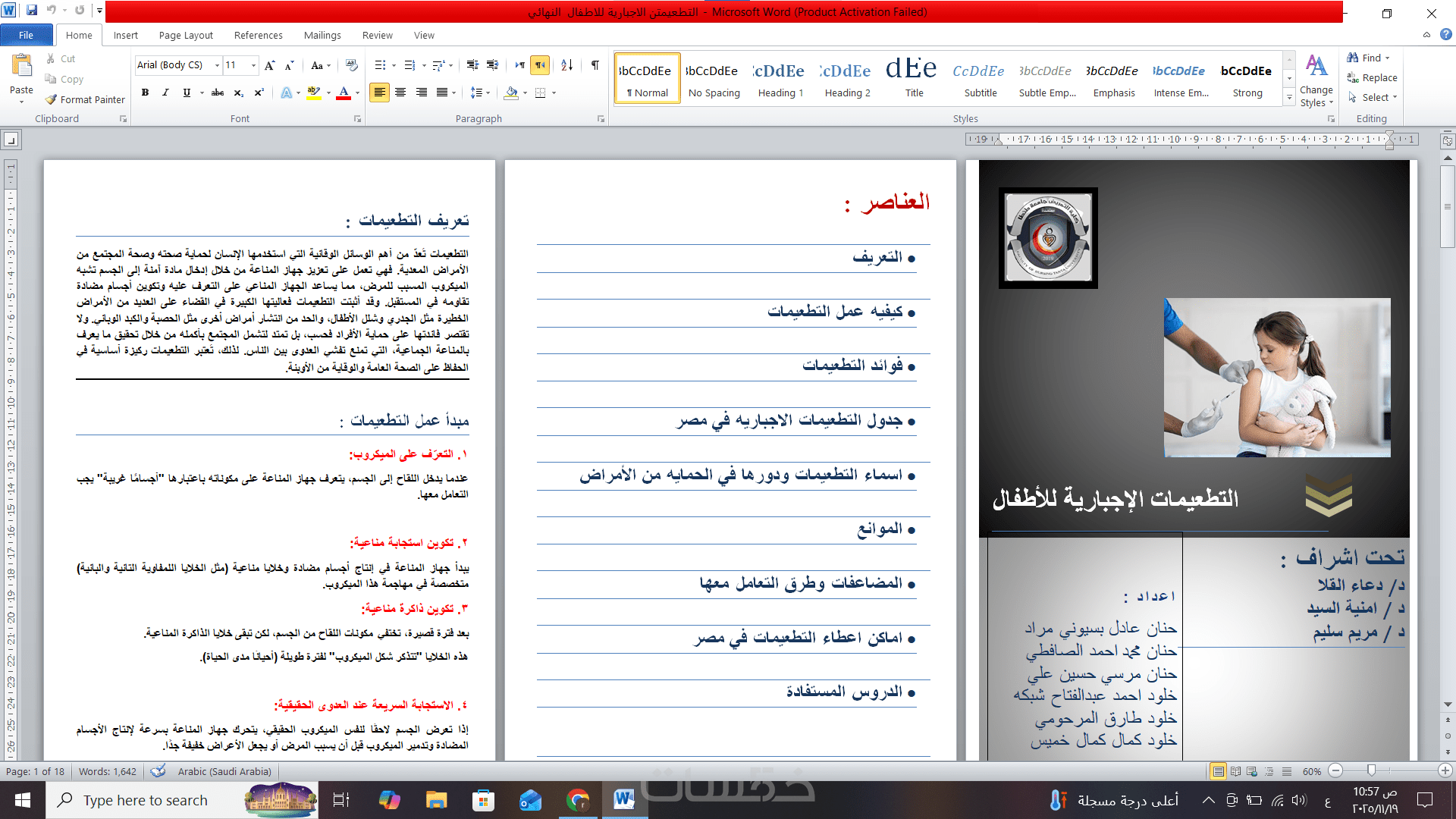
Task: Expand the Styles gallery
Action: pos(1289,97)
